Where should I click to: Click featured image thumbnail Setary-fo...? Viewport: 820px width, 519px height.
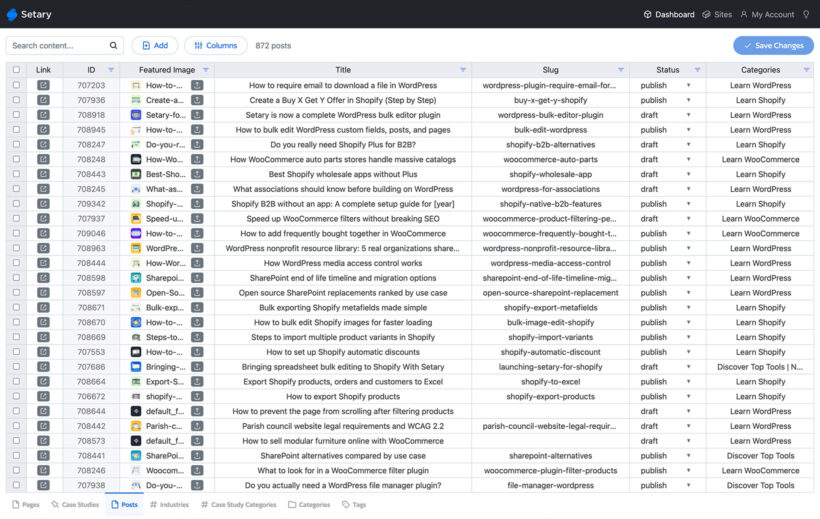coord(136,115)
